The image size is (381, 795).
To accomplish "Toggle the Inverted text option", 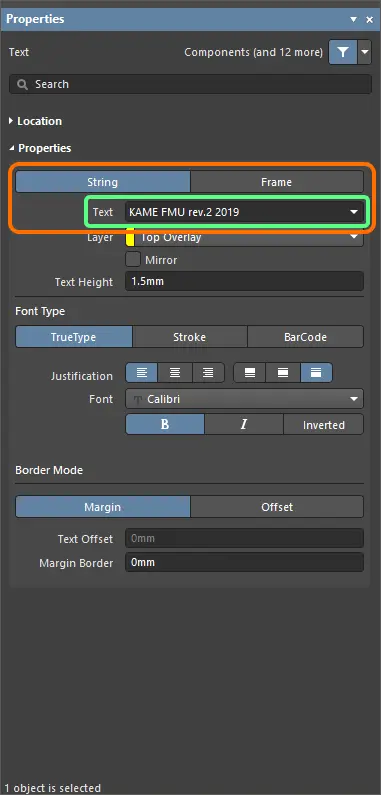I will click(x=324, y=424).
